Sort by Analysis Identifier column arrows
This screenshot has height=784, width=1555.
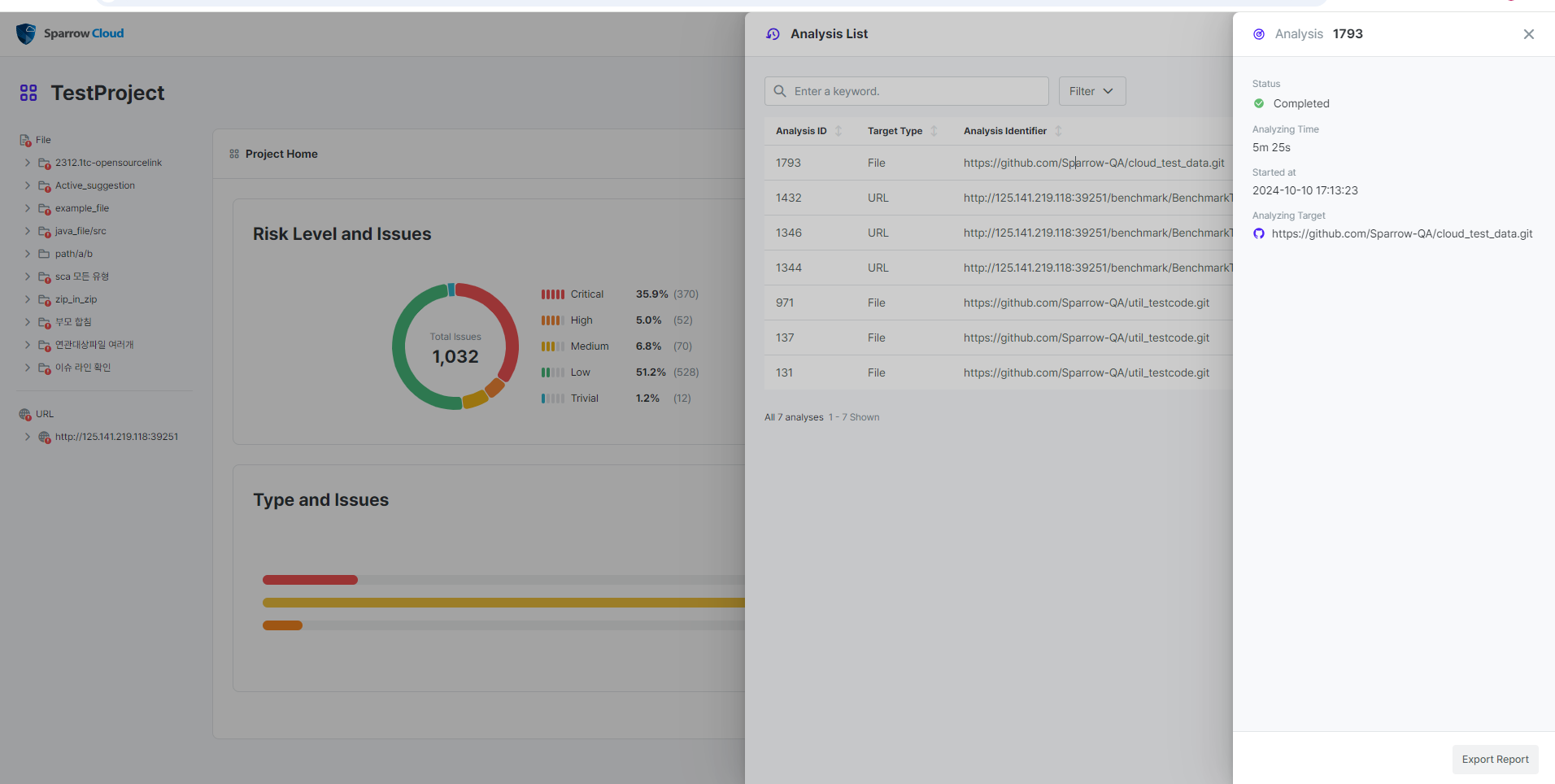(1058, 131)
